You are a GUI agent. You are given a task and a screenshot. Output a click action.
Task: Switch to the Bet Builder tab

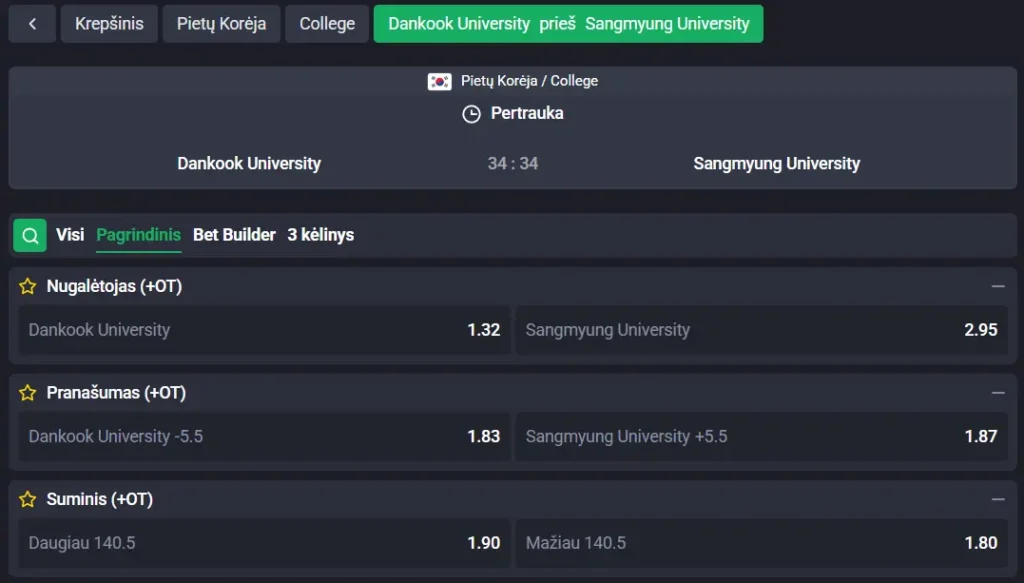234,235
